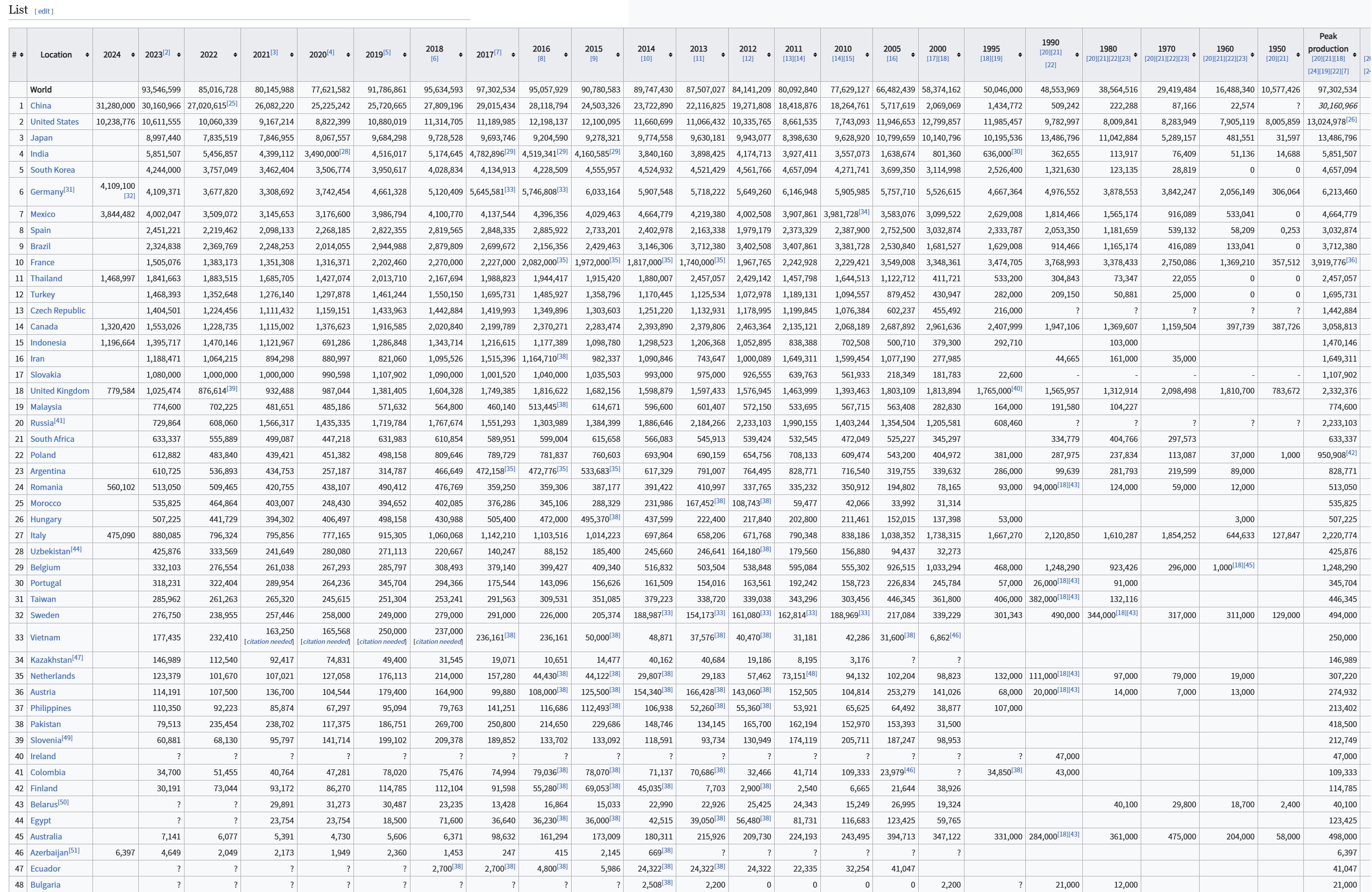
Task: Select Italy 2024 value 475,090
Action: pyautogui.click(x=121, y=535)
